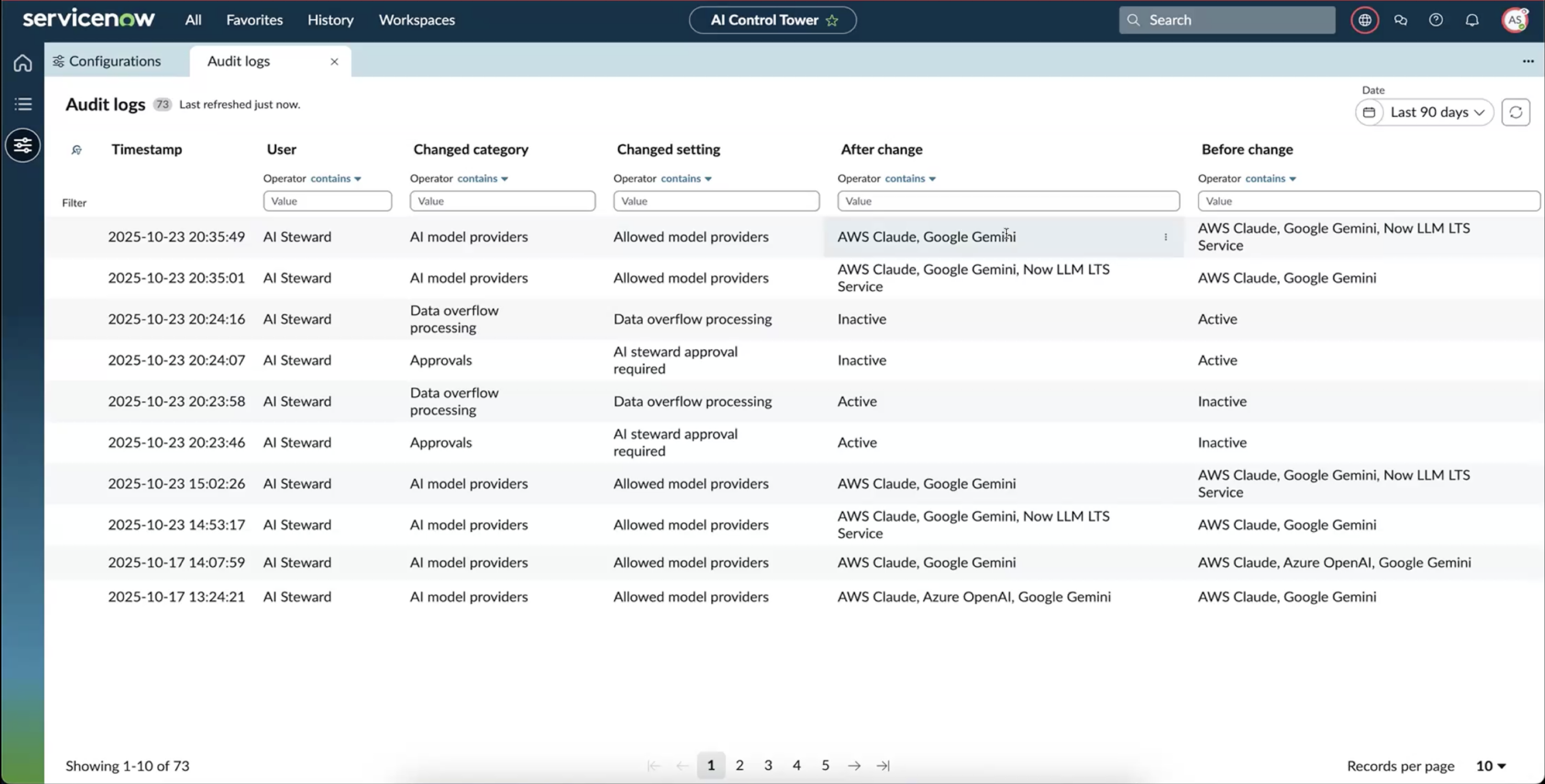
Task: Open the AS user avatar menu
Action: tap(1515, 21)
